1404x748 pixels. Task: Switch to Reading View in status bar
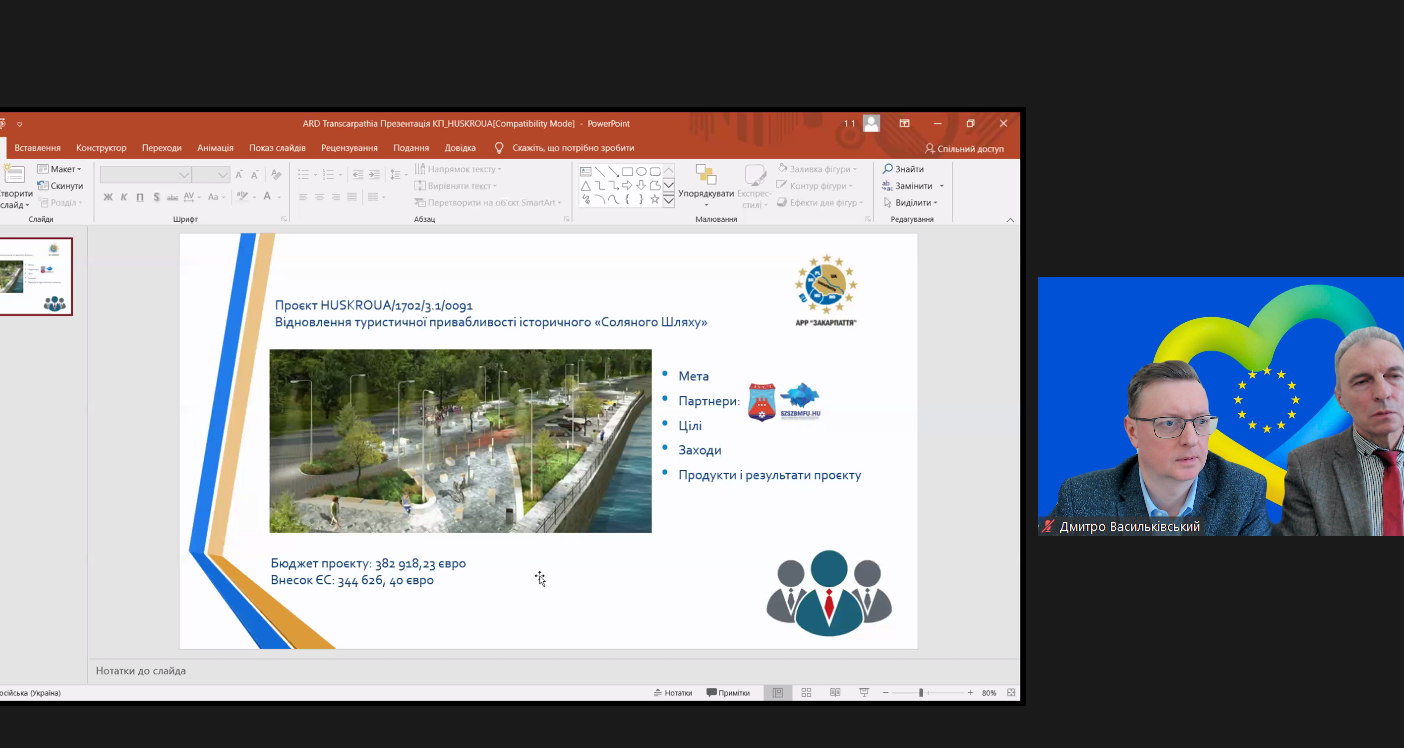pyautogui.click(x=835, y=692)
